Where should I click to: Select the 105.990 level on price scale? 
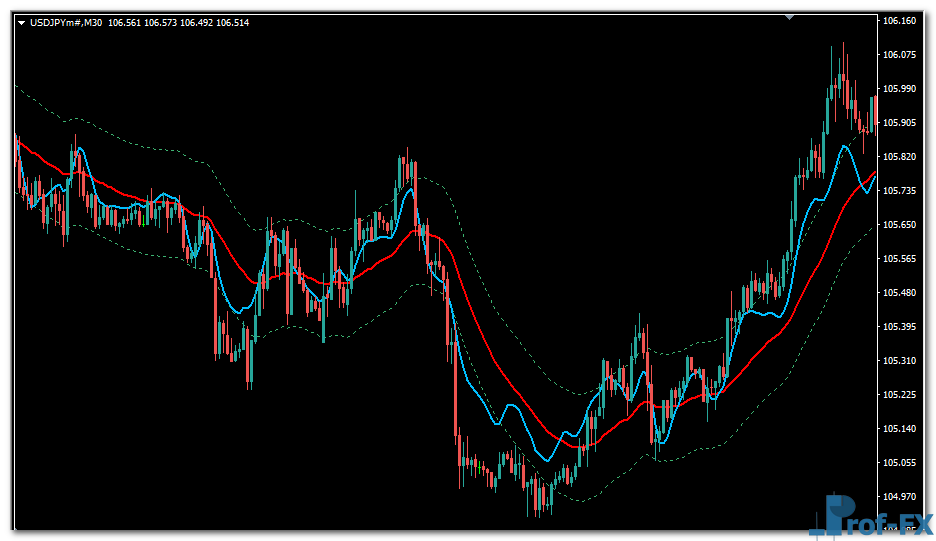coord(901,89)
